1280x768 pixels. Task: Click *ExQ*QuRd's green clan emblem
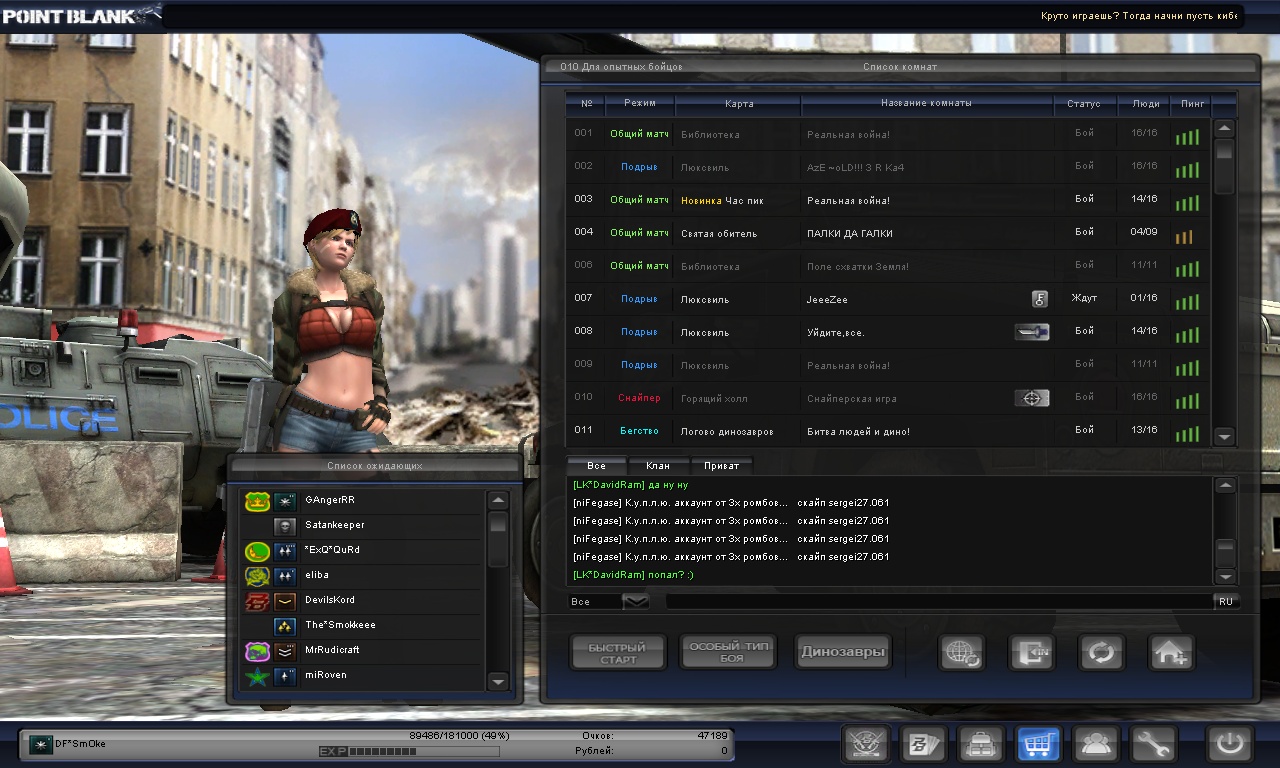click(257, 550)
